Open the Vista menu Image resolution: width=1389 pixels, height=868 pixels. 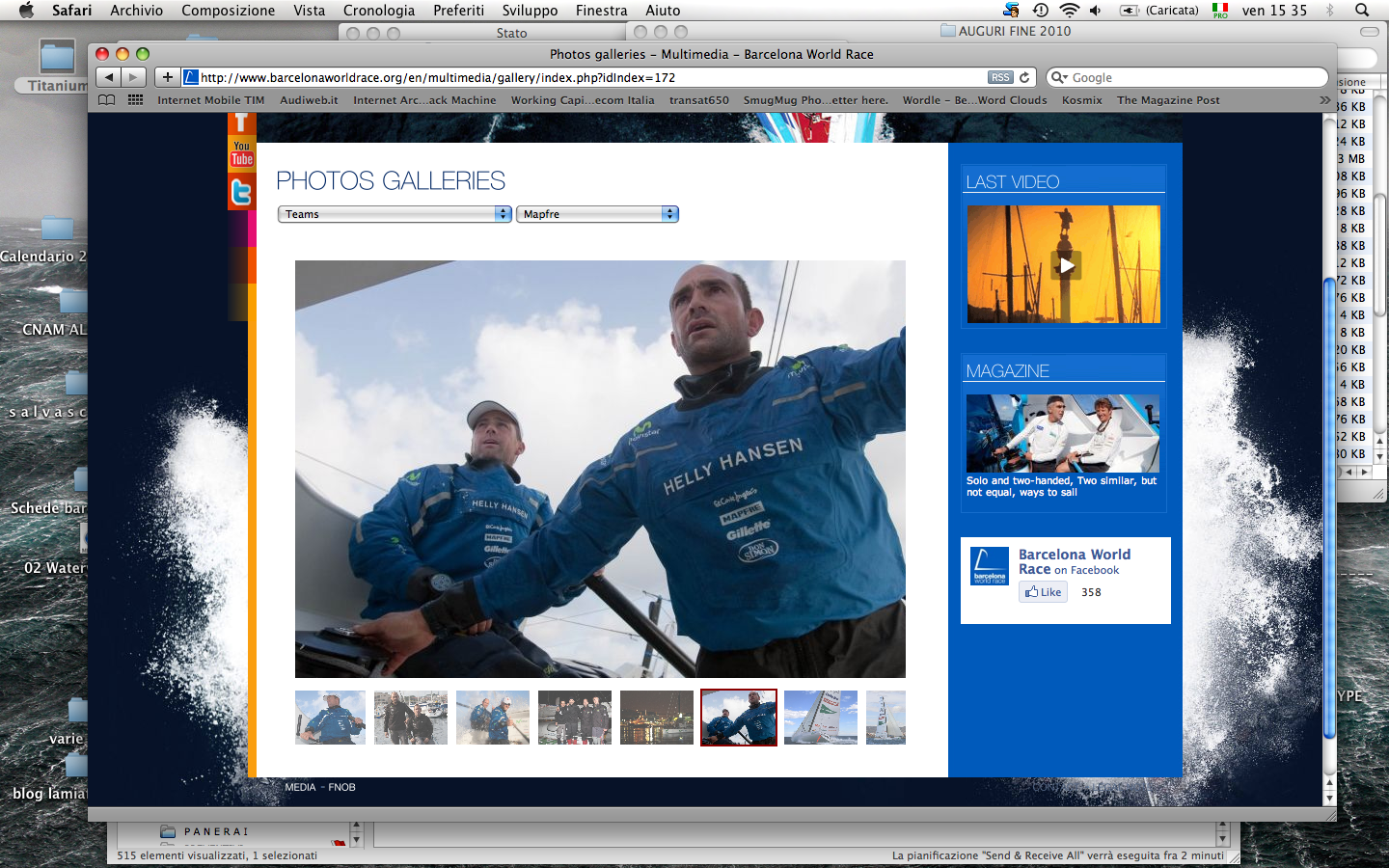310,11
